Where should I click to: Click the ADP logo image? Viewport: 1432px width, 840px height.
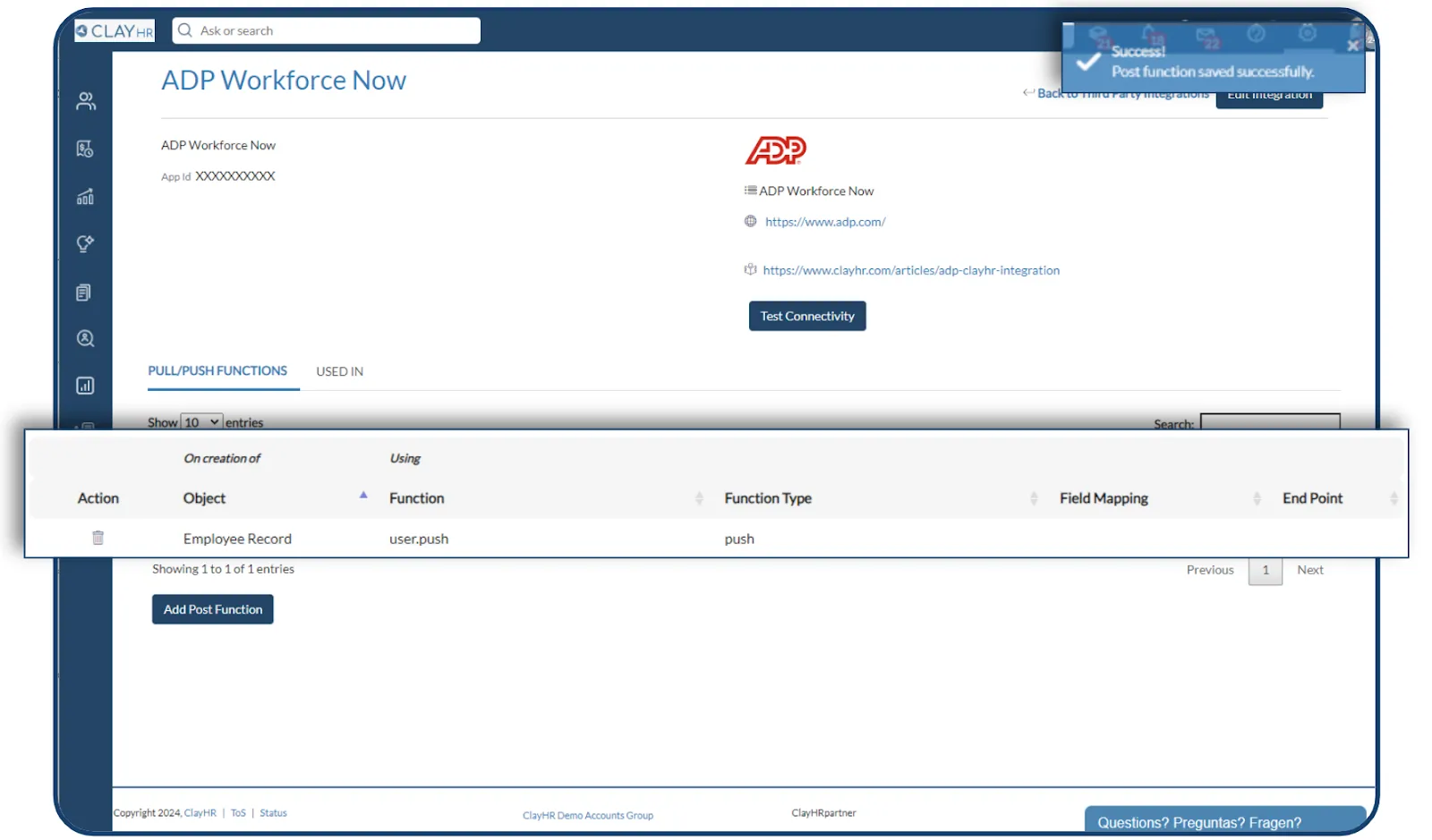[776, 150]
